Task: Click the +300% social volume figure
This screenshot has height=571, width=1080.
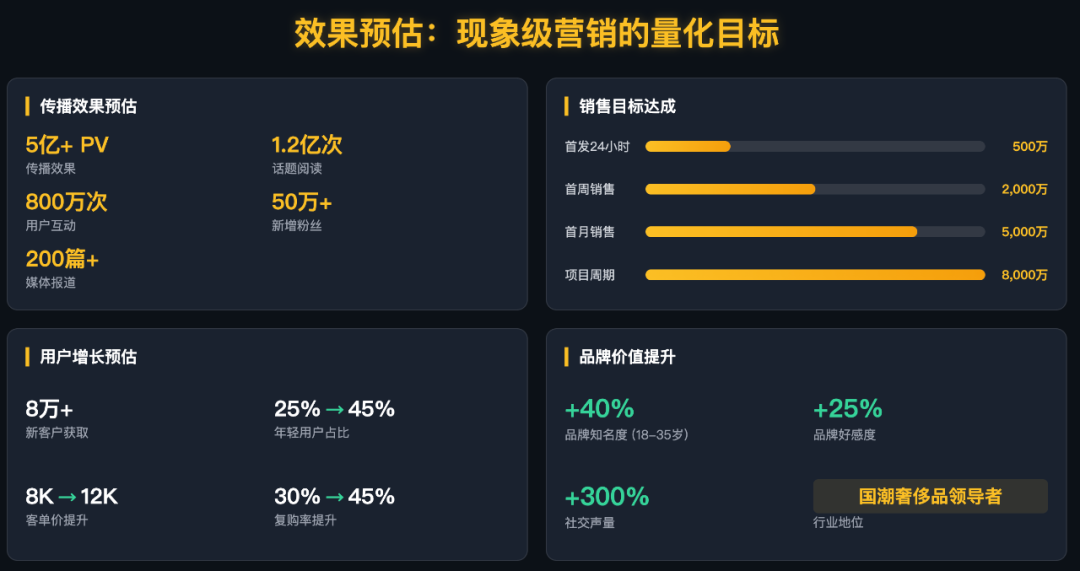Action: [607, 497]
